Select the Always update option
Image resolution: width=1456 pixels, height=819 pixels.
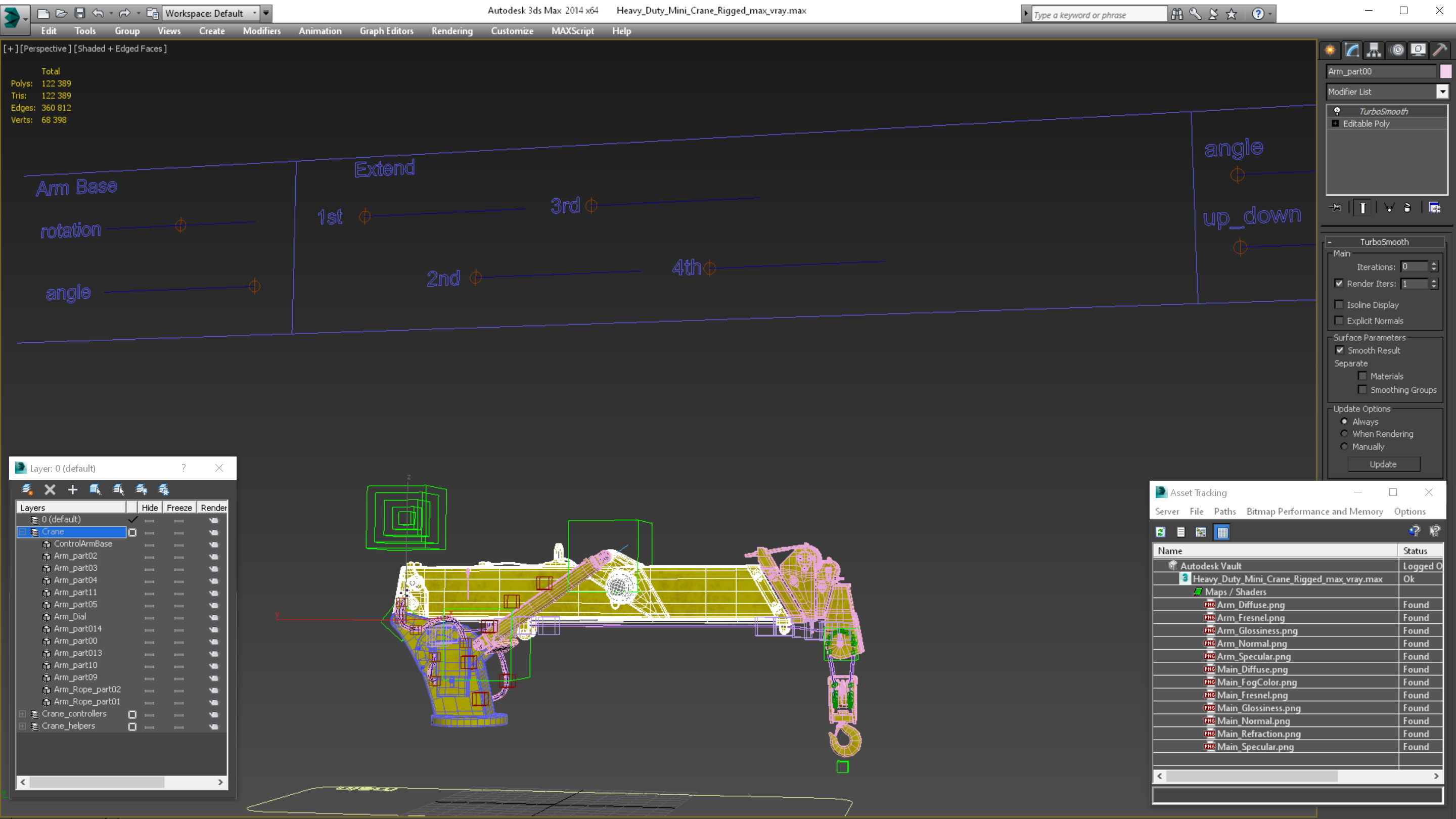click(1344, 421)
